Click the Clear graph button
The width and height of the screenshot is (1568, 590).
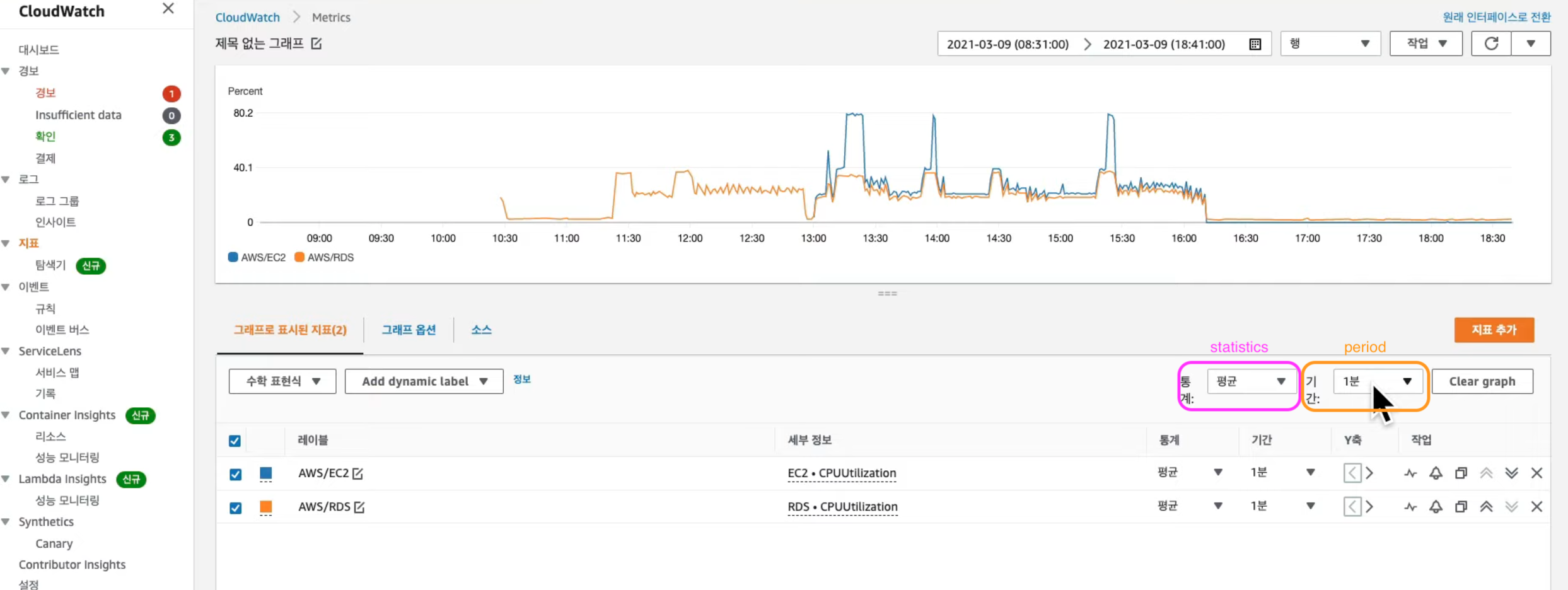(1482, 381)
